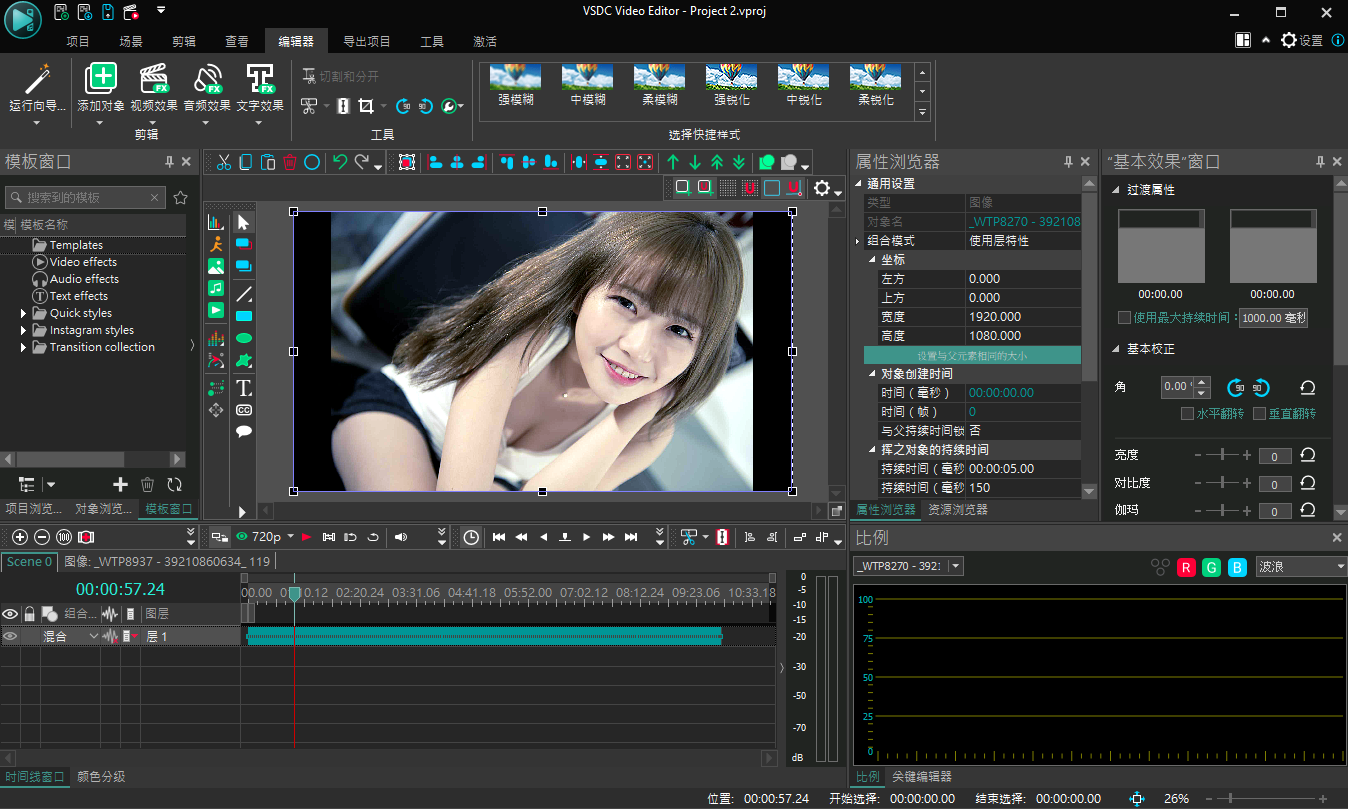This screenshot has width=1348, height=809.
Task: Click the gray Redo arrow icon
Action: click(x=362, y=162)
